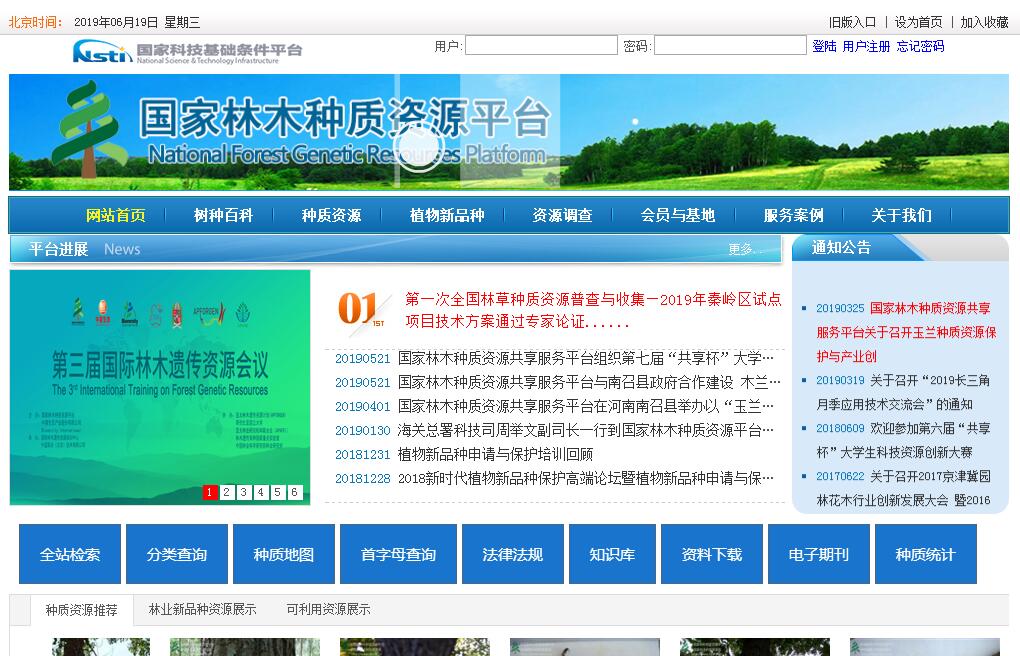Click the 登陆 login link
The image size is (1020, 656).
click(x=824, y=46)
